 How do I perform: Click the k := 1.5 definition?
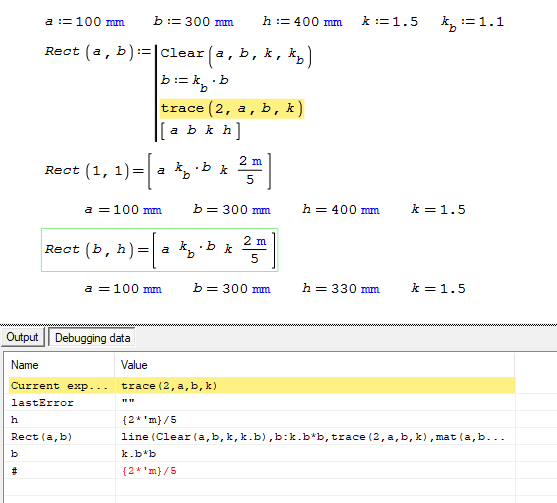(x=390, y=22)
